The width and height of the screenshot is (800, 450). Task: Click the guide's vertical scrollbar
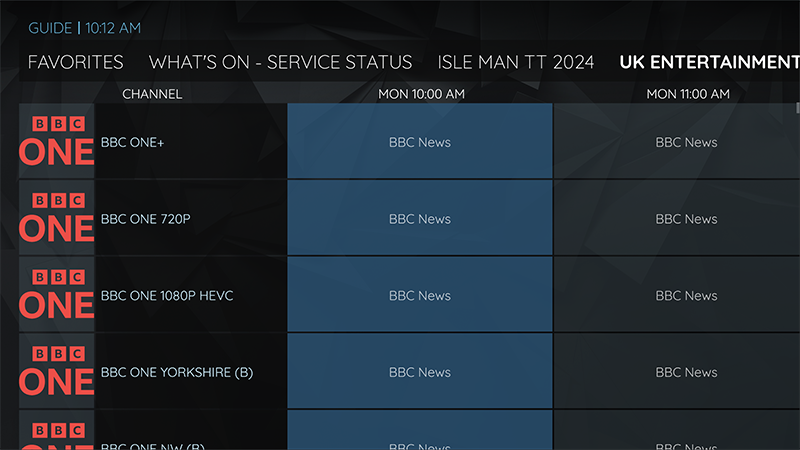point(797,108)
